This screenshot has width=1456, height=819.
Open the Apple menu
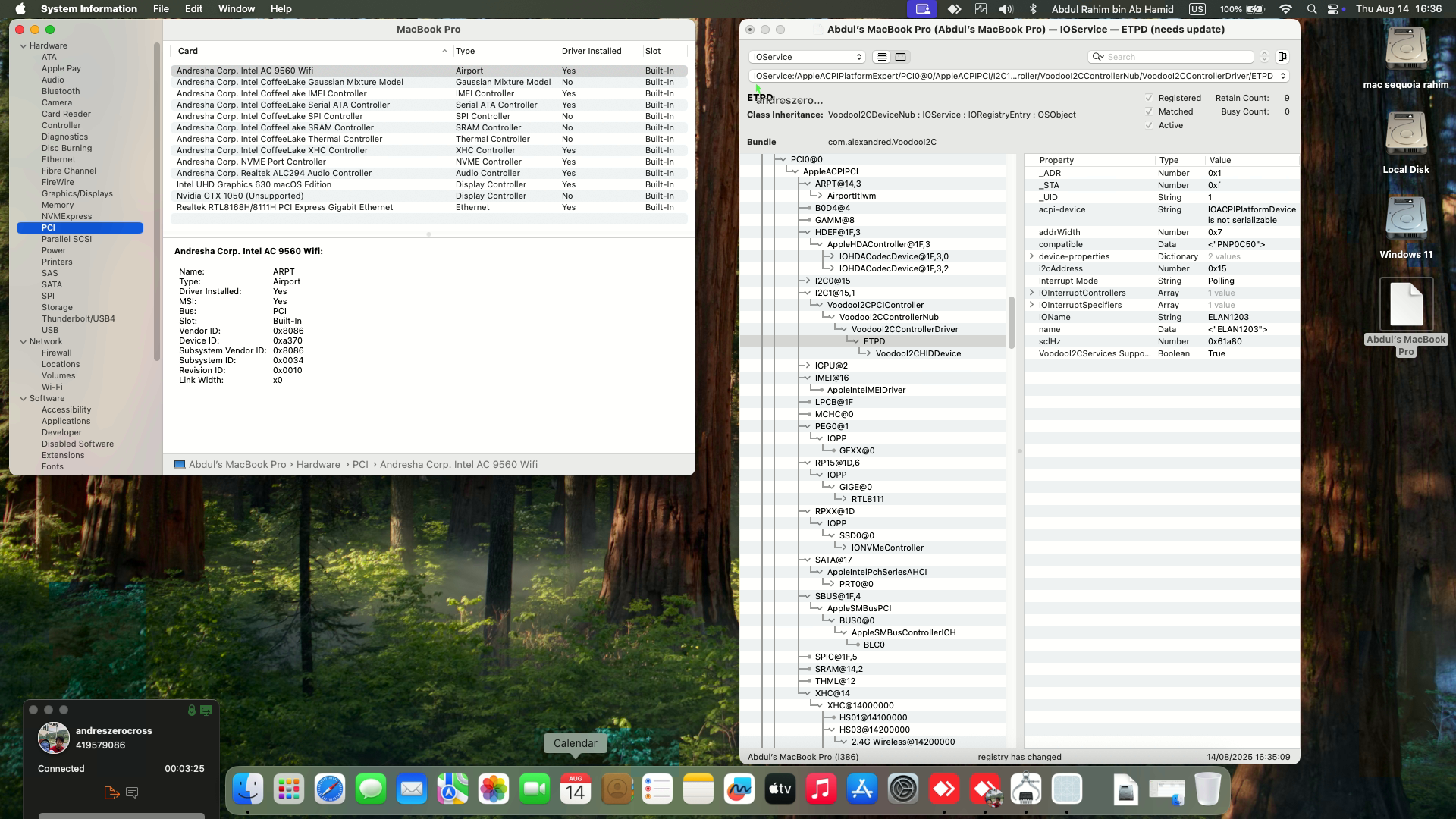(20, 9)
